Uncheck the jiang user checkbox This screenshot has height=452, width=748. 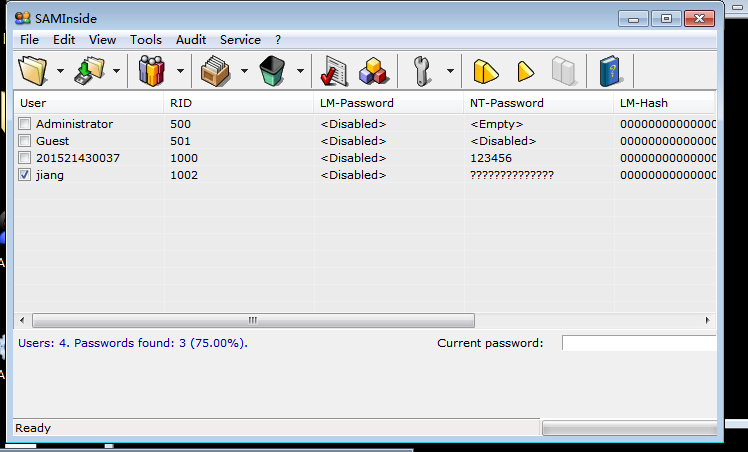24,175
